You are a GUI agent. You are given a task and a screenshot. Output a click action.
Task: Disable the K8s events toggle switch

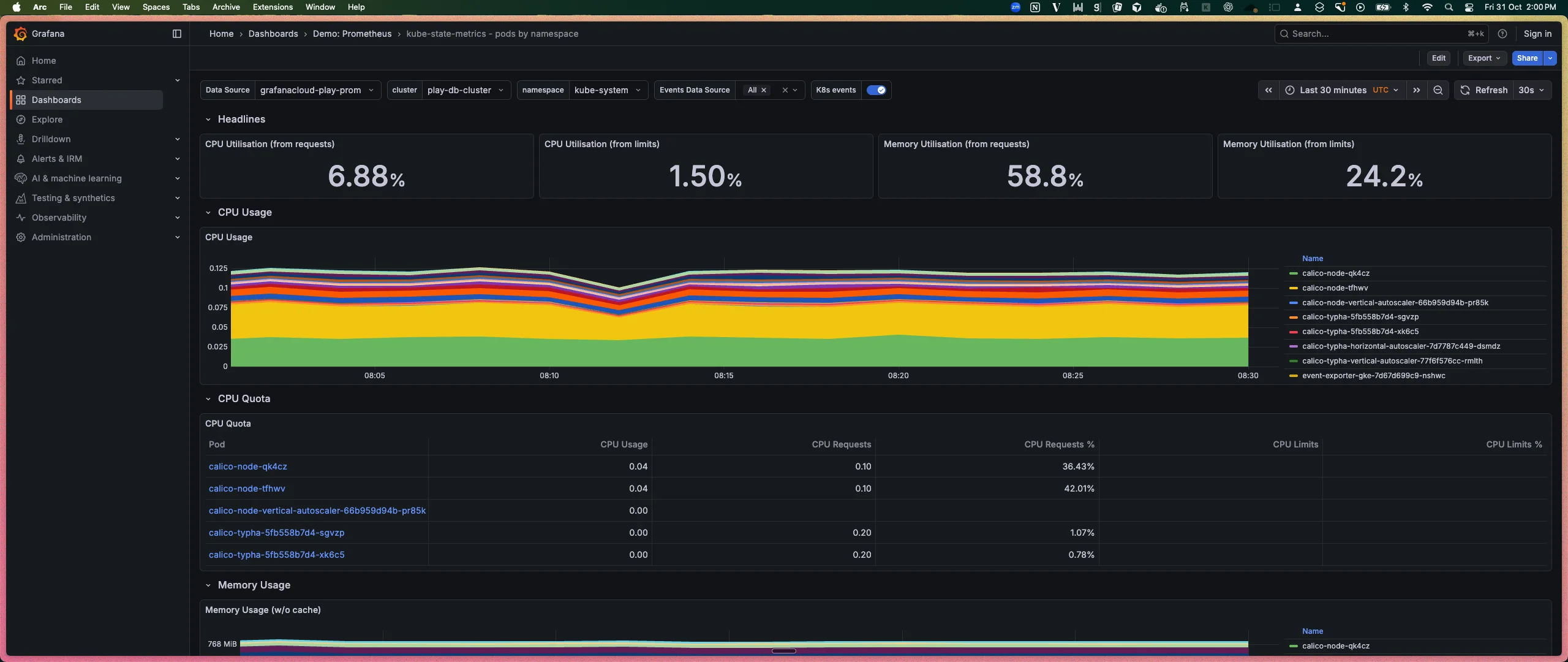(x=877, y=89)
